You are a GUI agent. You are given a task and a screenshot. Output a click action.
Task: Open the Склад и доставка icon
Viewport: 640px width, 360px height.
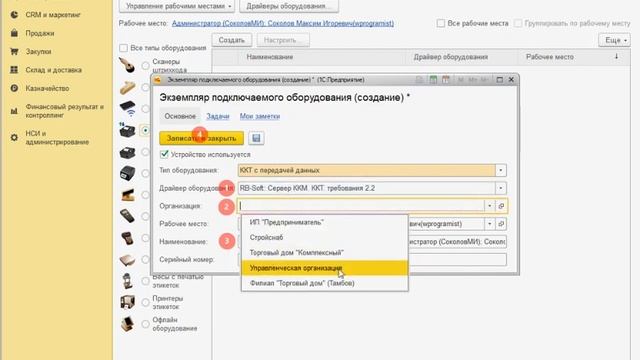(14, 70)
